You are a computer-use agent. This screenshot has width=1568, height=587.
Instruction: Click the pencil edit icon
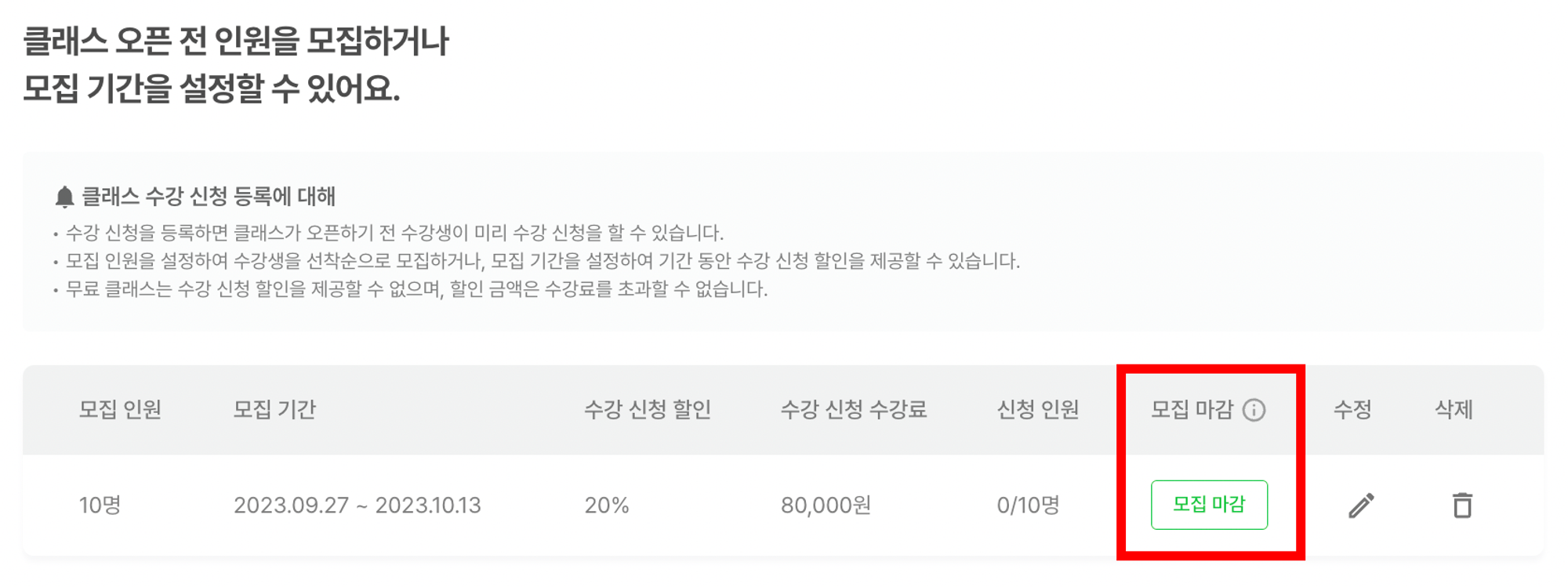tap(1361, 505)
